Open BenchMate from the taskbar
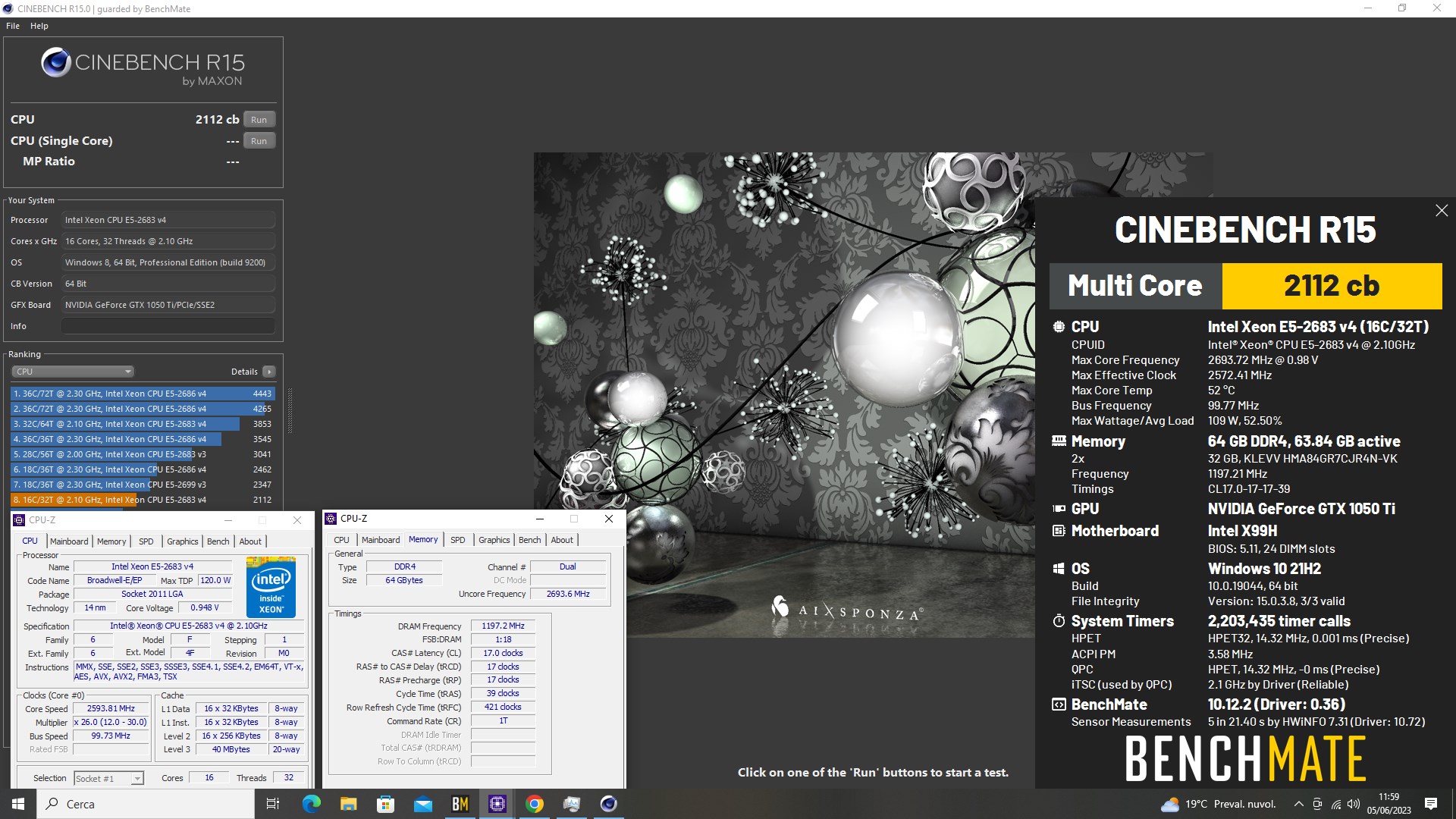1456x819 pixels. pyautogui.click(x=460, y=804)
